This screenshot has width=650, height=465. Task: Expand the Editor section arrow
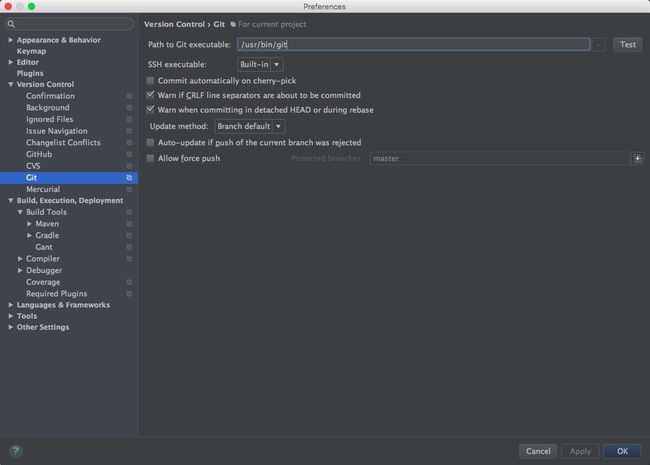pos(11,62)
